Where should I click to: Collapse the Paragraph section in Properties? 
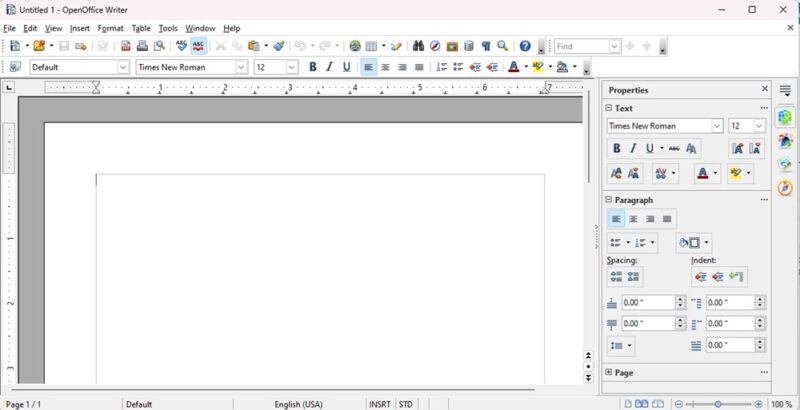click(x=608, y=200)
